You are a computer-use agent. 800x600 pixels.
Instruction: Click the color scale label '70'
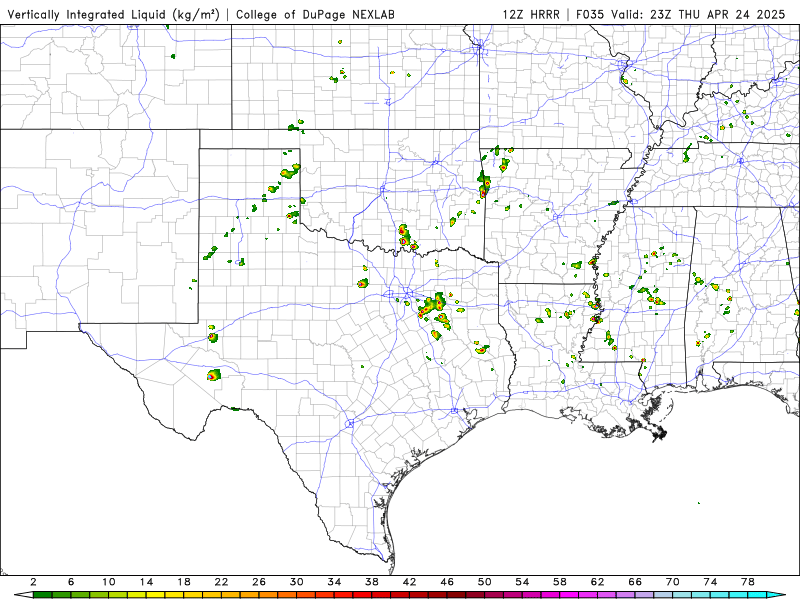672,582
